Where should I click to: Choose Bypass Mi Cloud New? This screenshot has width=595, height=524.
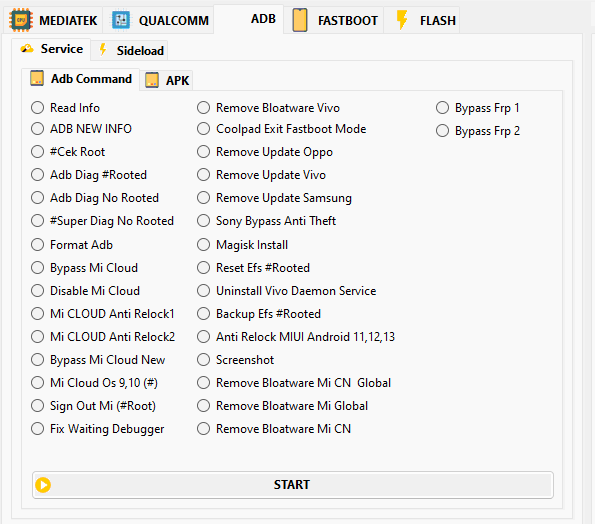pos(98,360)
